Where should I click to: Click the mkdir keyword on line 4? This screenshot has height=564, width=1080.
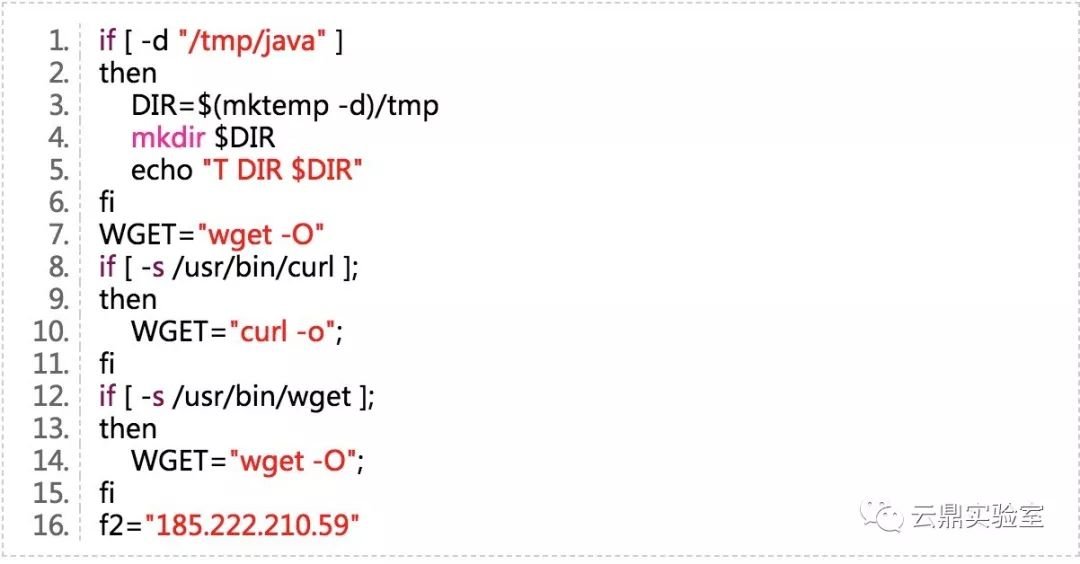[168, 138]
